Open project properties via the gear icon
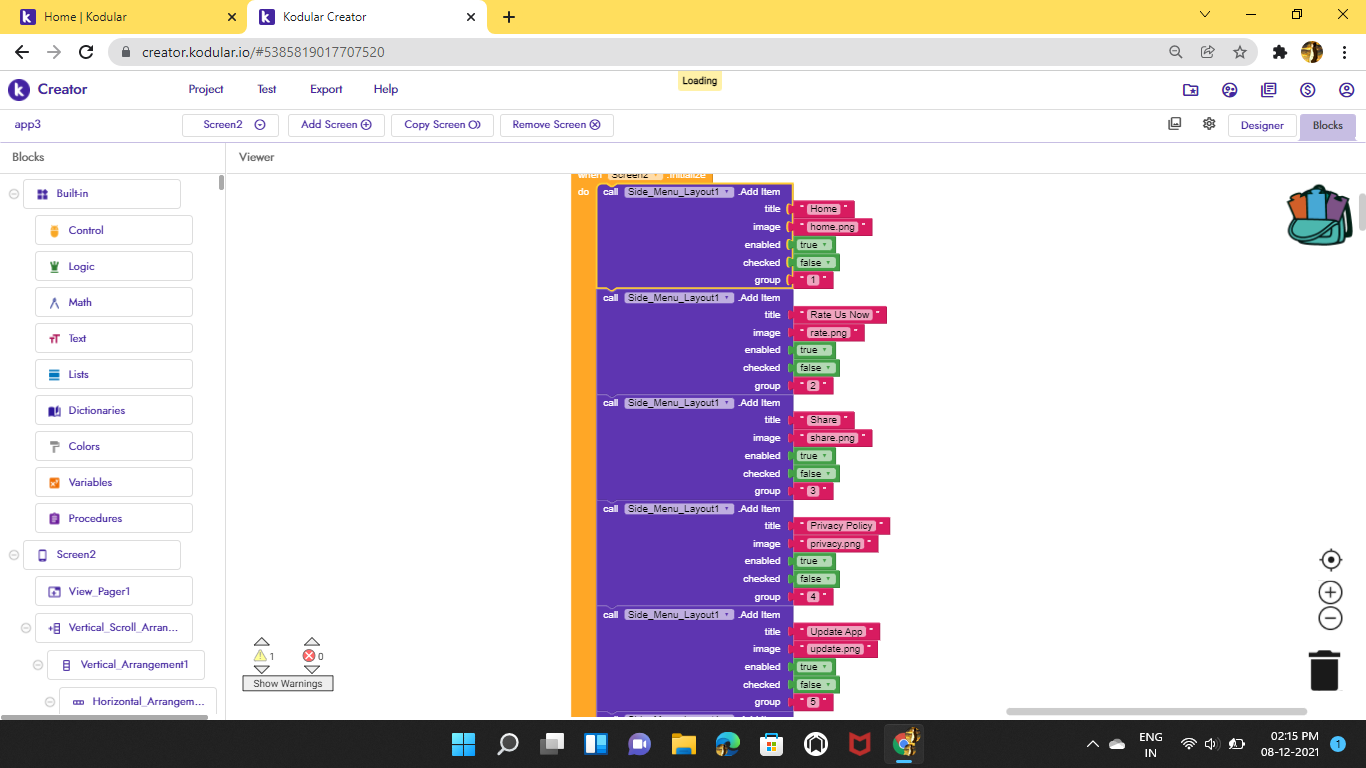The image size is (1366, 768). coord(1209,124)
